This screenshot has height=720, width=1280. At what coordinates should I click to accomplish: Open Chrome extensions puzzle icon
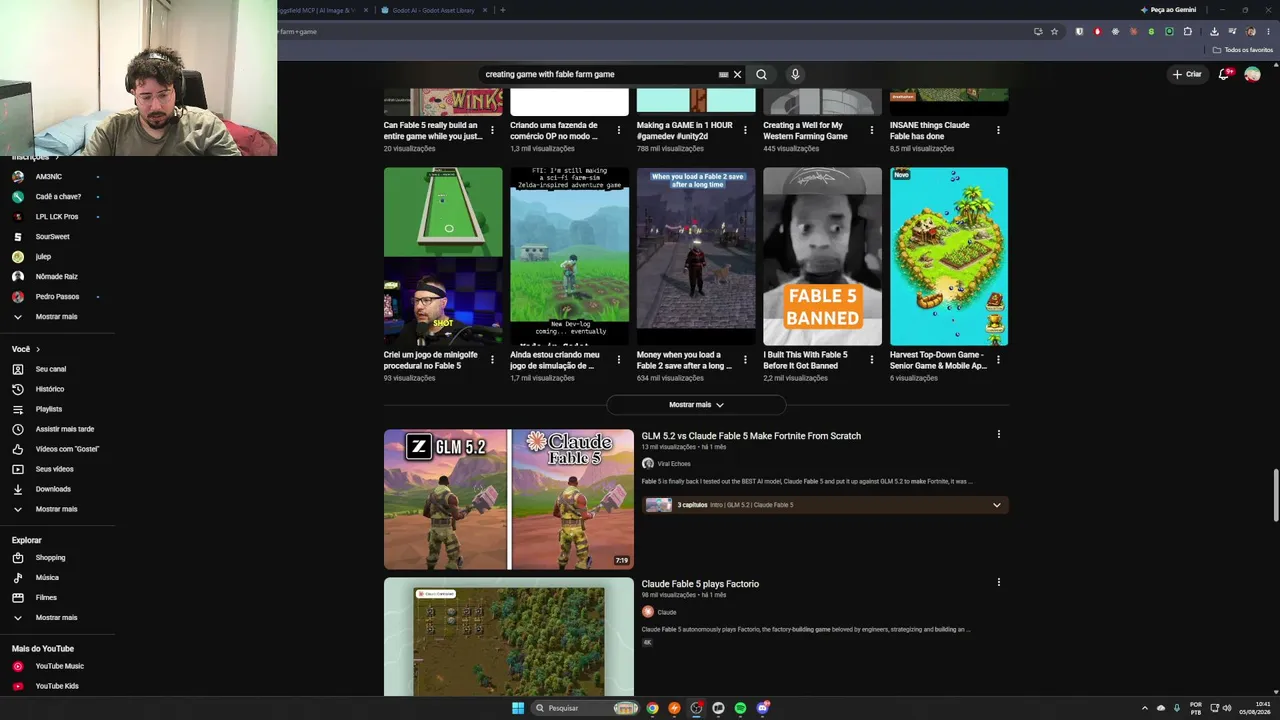click(1187, 31)
